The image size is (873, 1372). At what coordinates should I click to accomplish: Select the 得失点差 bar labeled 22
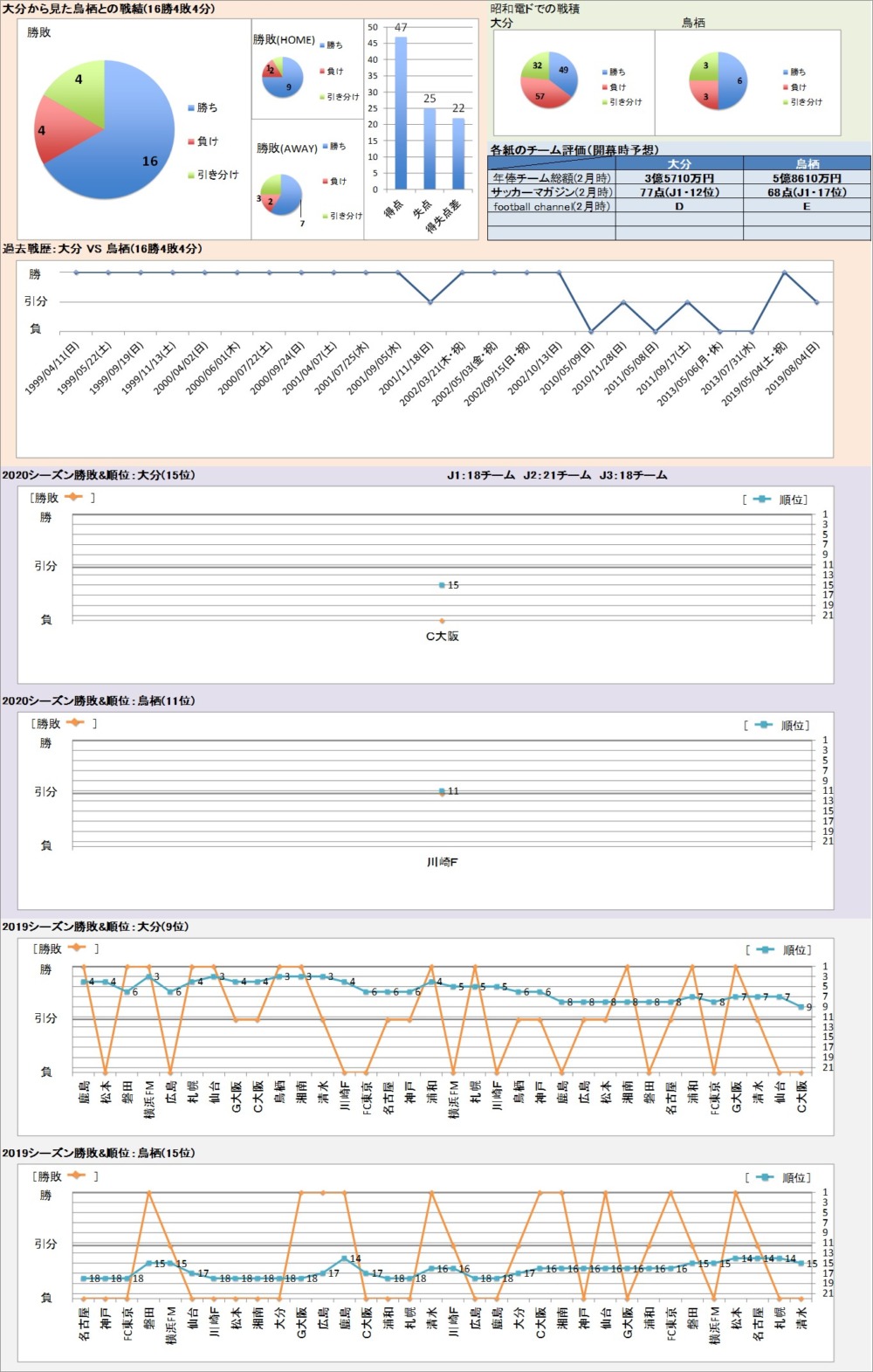[x=458, y=153]
